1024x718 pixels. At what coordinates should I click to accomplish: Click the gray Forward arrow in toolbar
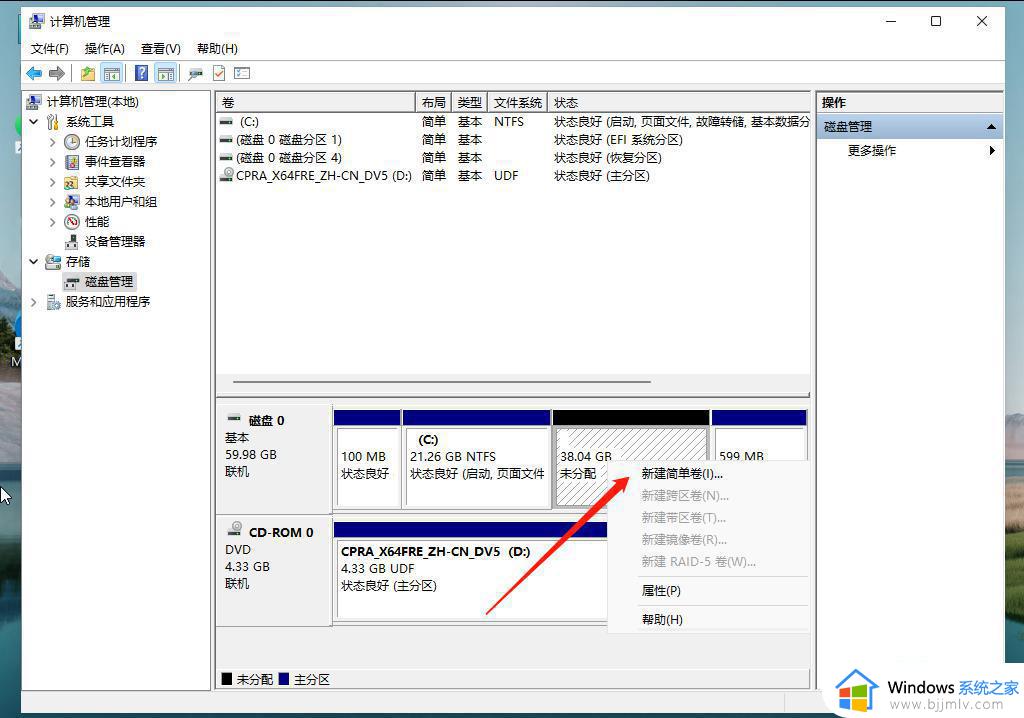click(57, 74)
